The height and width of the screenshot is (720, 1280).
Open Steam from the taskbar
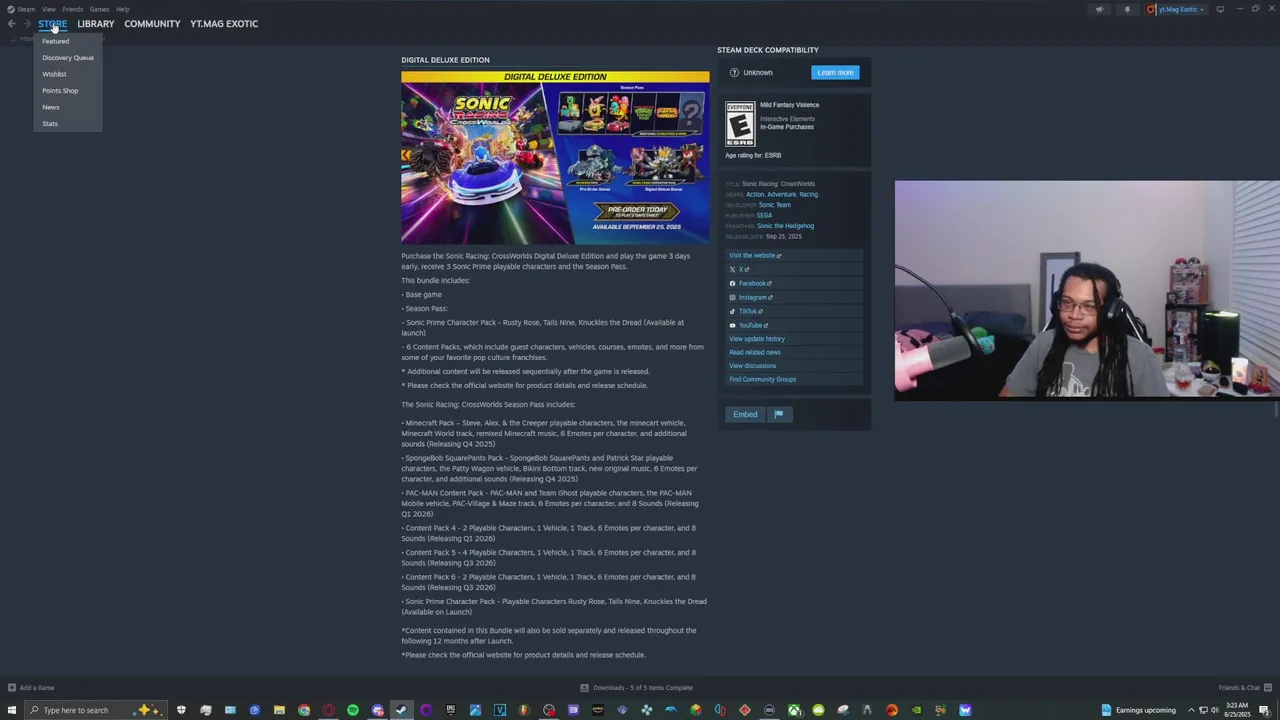tap(401, 710)
